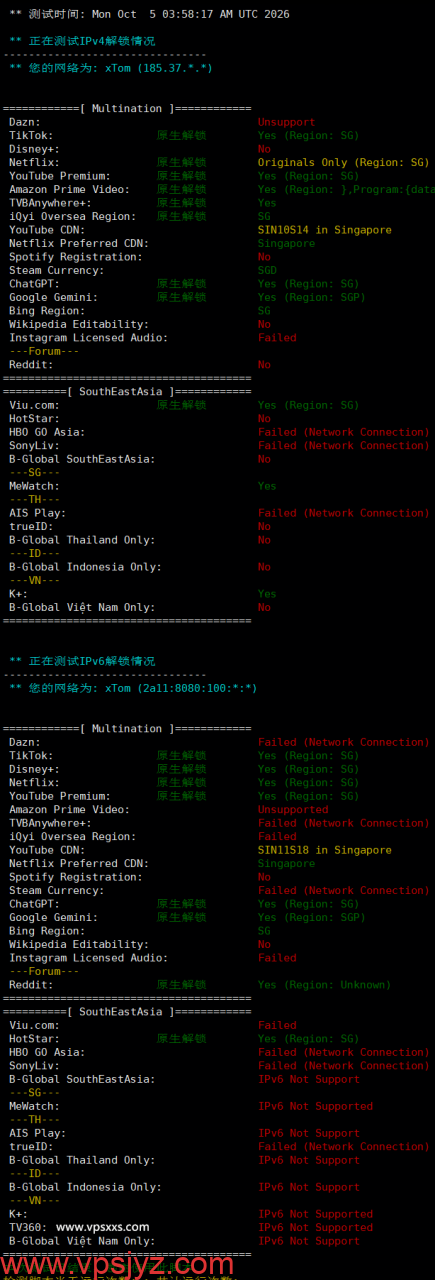Click the red Failed result for Viu.com
Image resolution: width=435 pixels, height=1280 pixels.
point(277,1025)
